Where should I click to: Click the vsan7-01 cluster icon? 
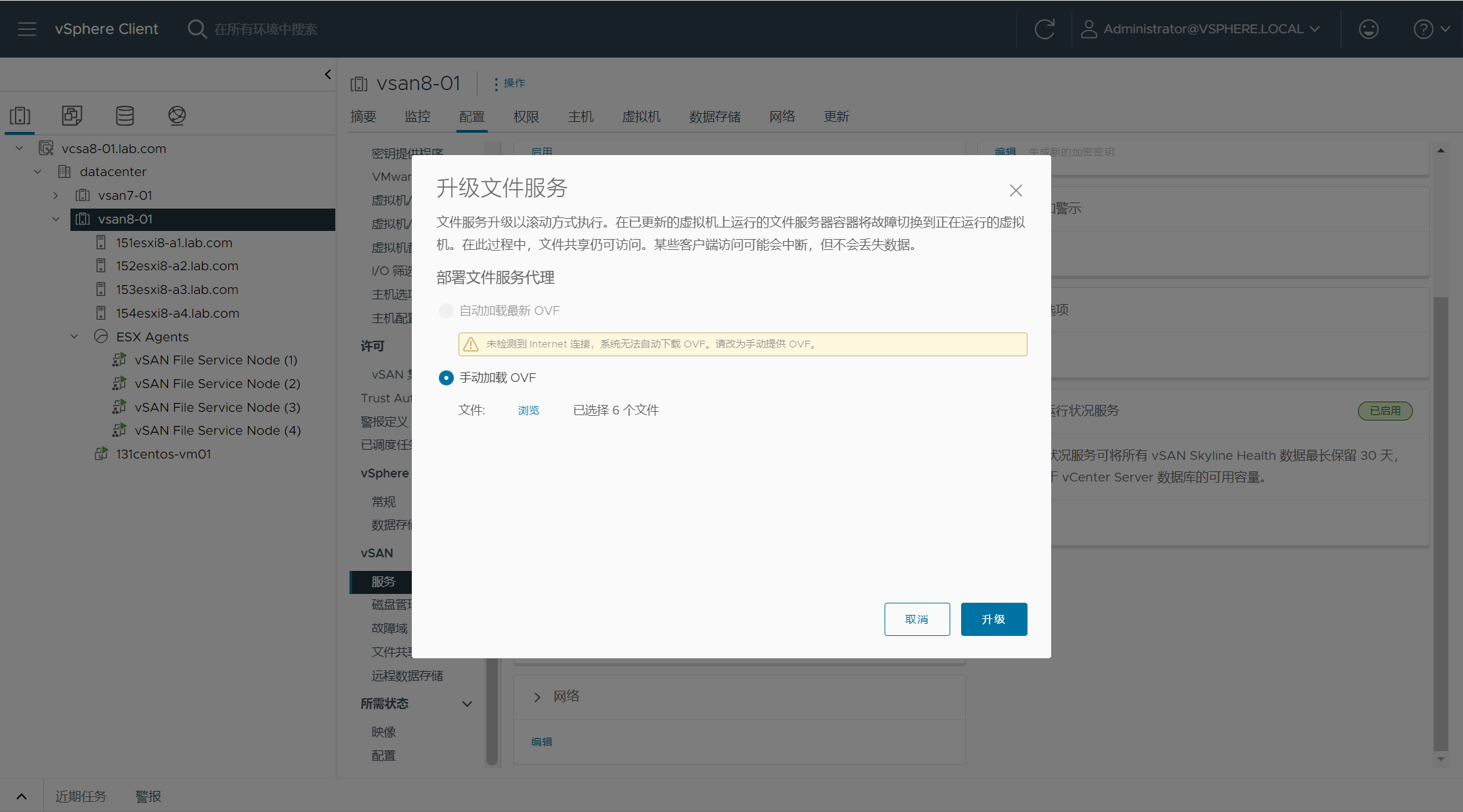pyautogui.click(x=83, y=195)
